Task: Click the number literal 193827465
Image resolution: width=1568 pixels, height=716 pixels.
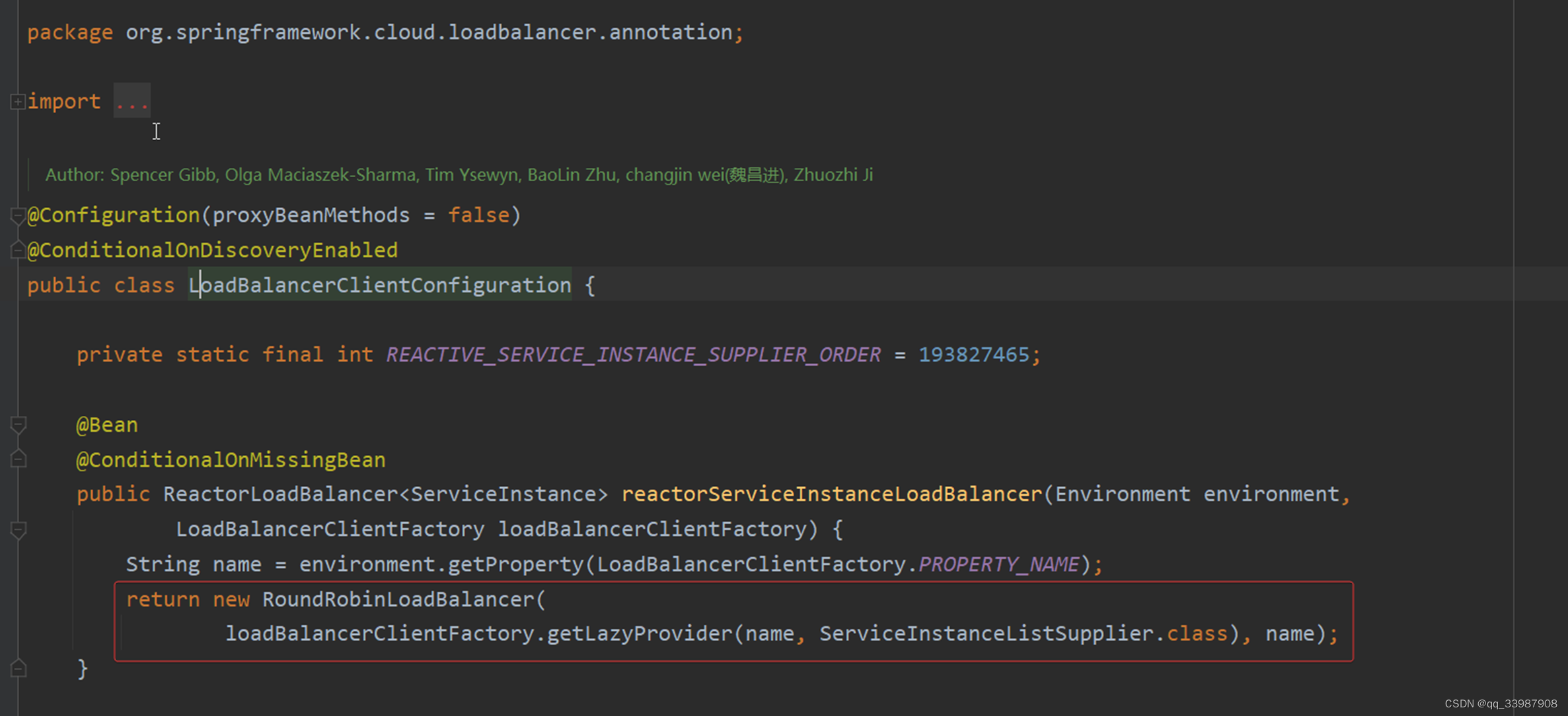Action: (x=973, y=354)
